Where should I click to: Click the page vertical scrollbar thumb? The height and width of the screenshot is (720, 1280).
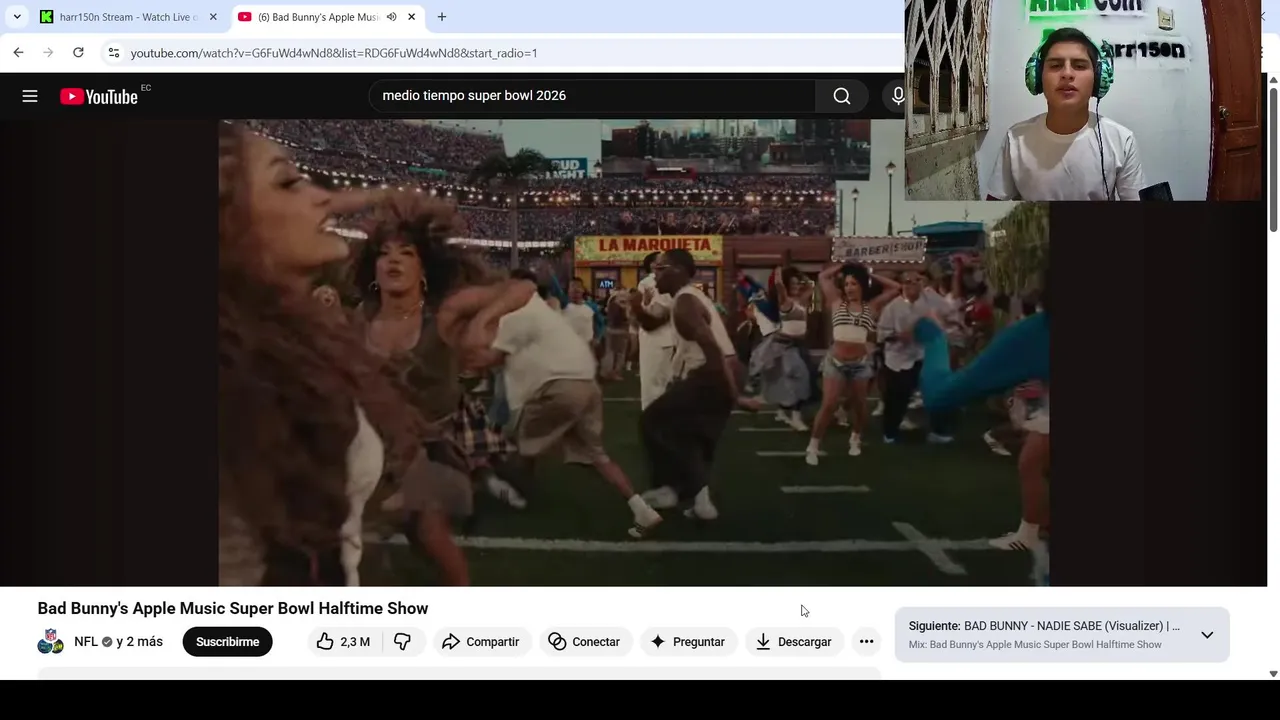(x=1273, y=160)
